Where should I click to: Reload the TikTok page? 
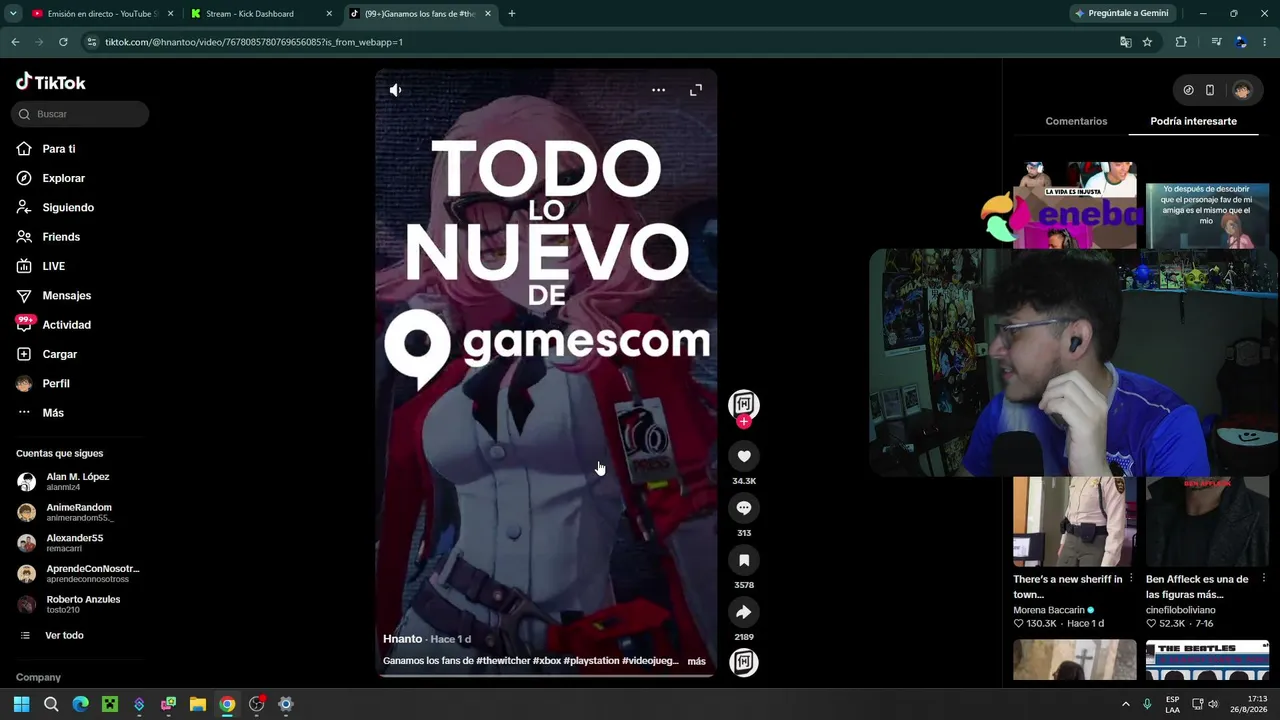(63, 42)
